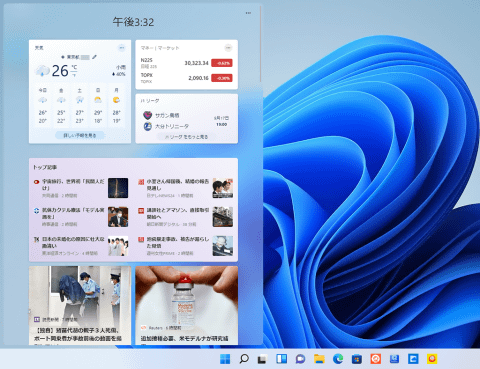This screenshot has height=369, width=480.
Task: Open the Kodansha and Amazon headline
Action: tap(178, 213)
